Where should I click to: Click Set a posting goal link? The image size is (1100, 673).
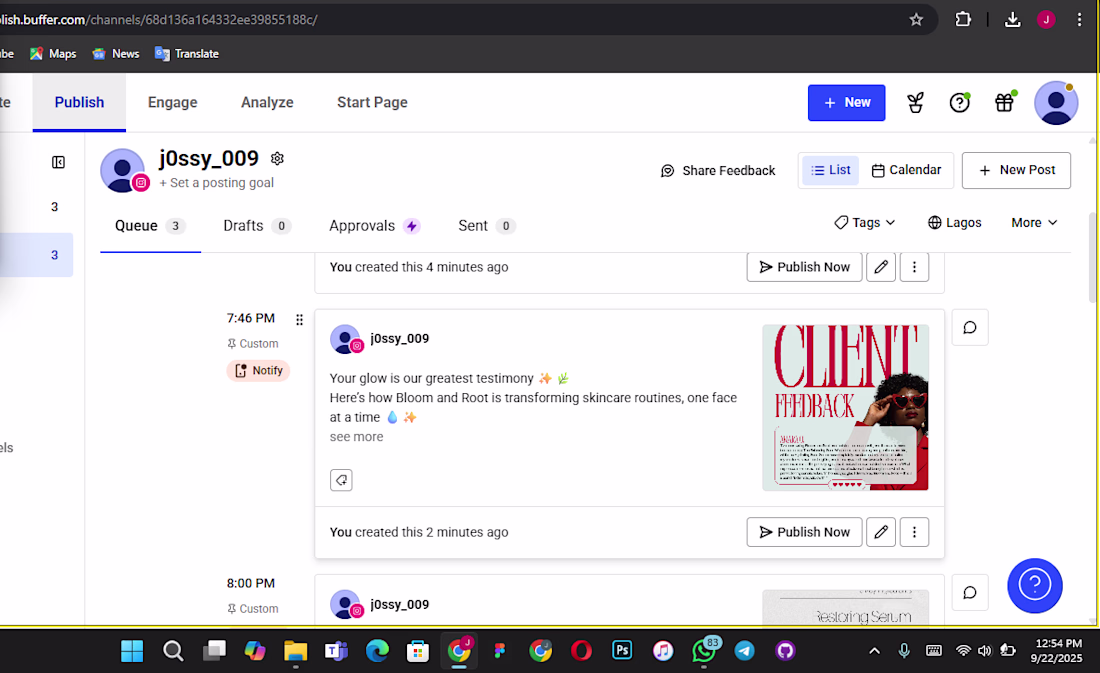click(216, 182)
